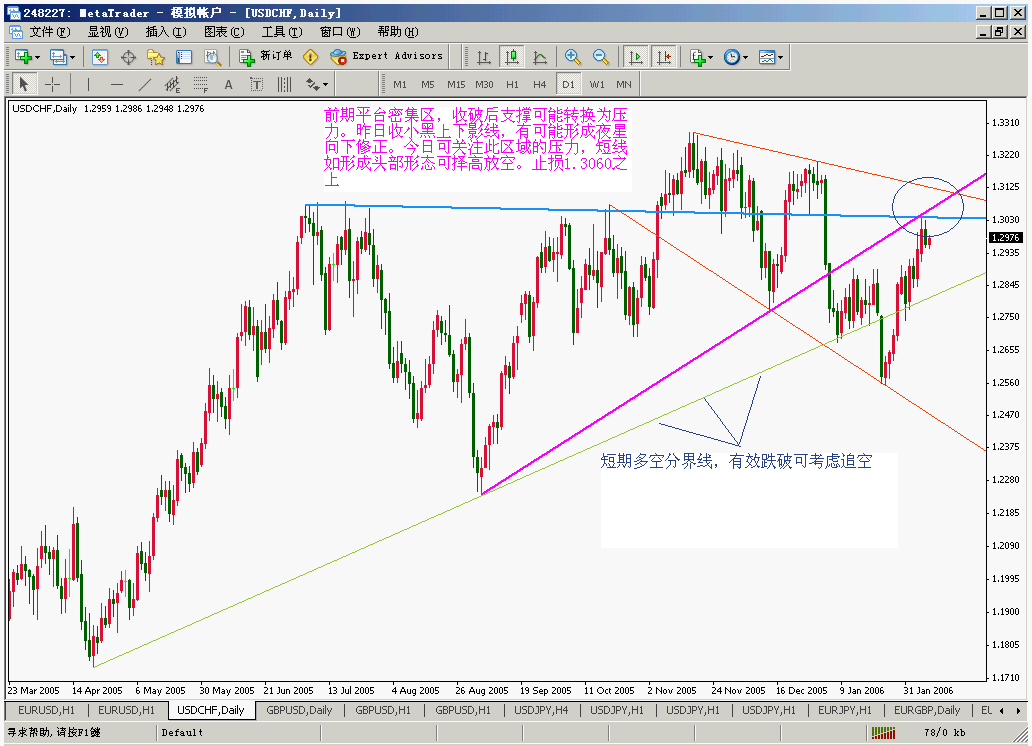Open the 图表(C) menu
Image resolution: width=1032 pixels, height=746 pixels.
[224, 32]
